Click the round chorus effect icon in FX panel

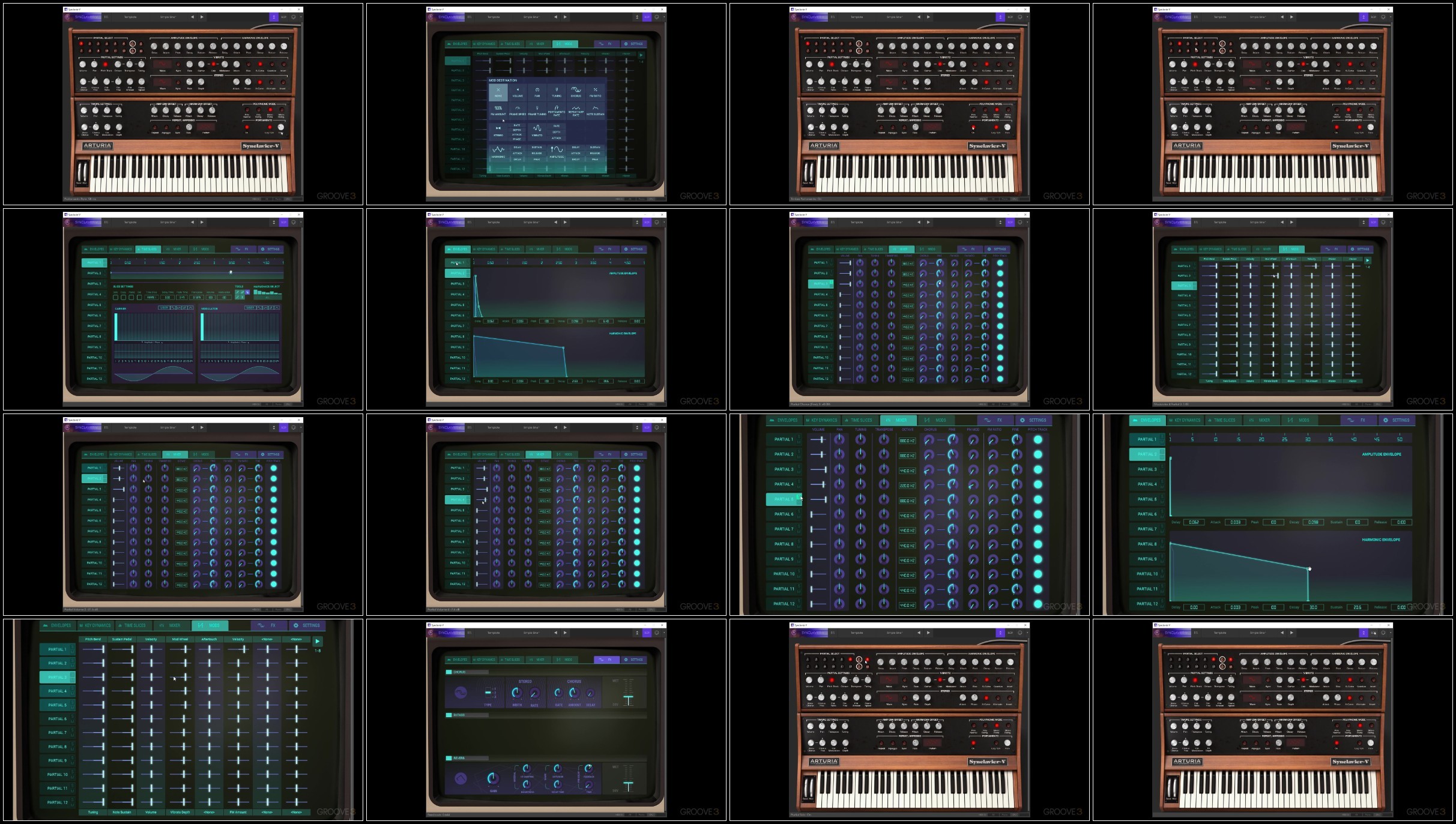pyautogui.click(x=461, y=693)
